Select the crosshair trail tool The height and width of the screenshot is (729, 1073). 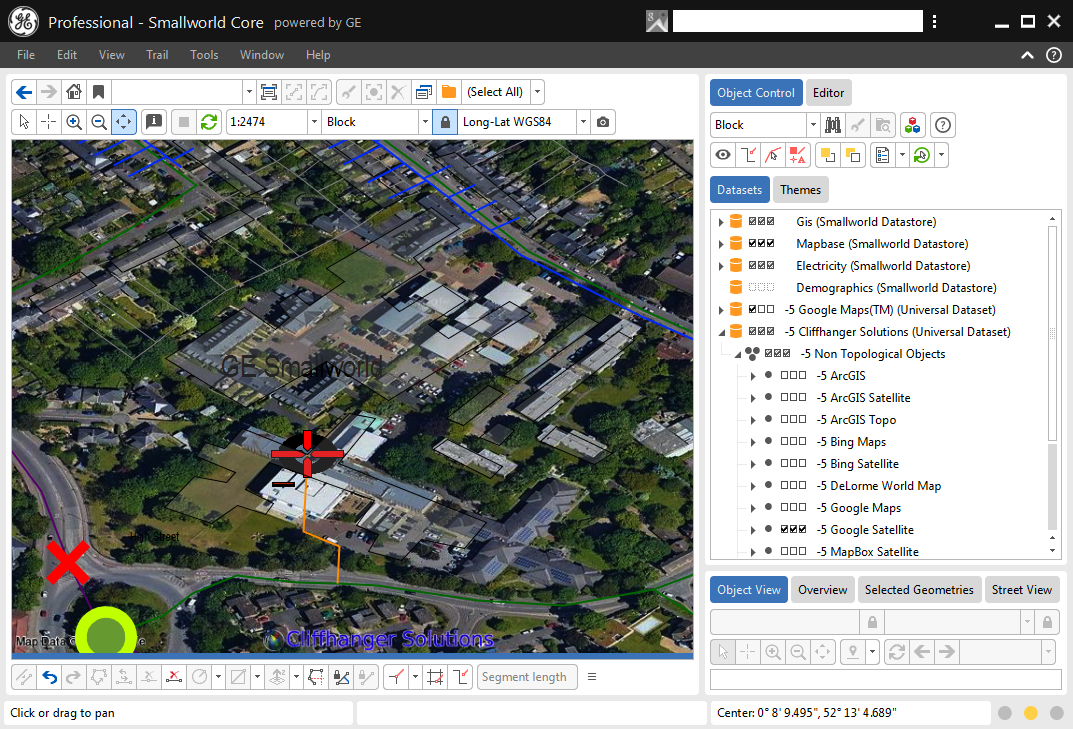coord(49,122)
